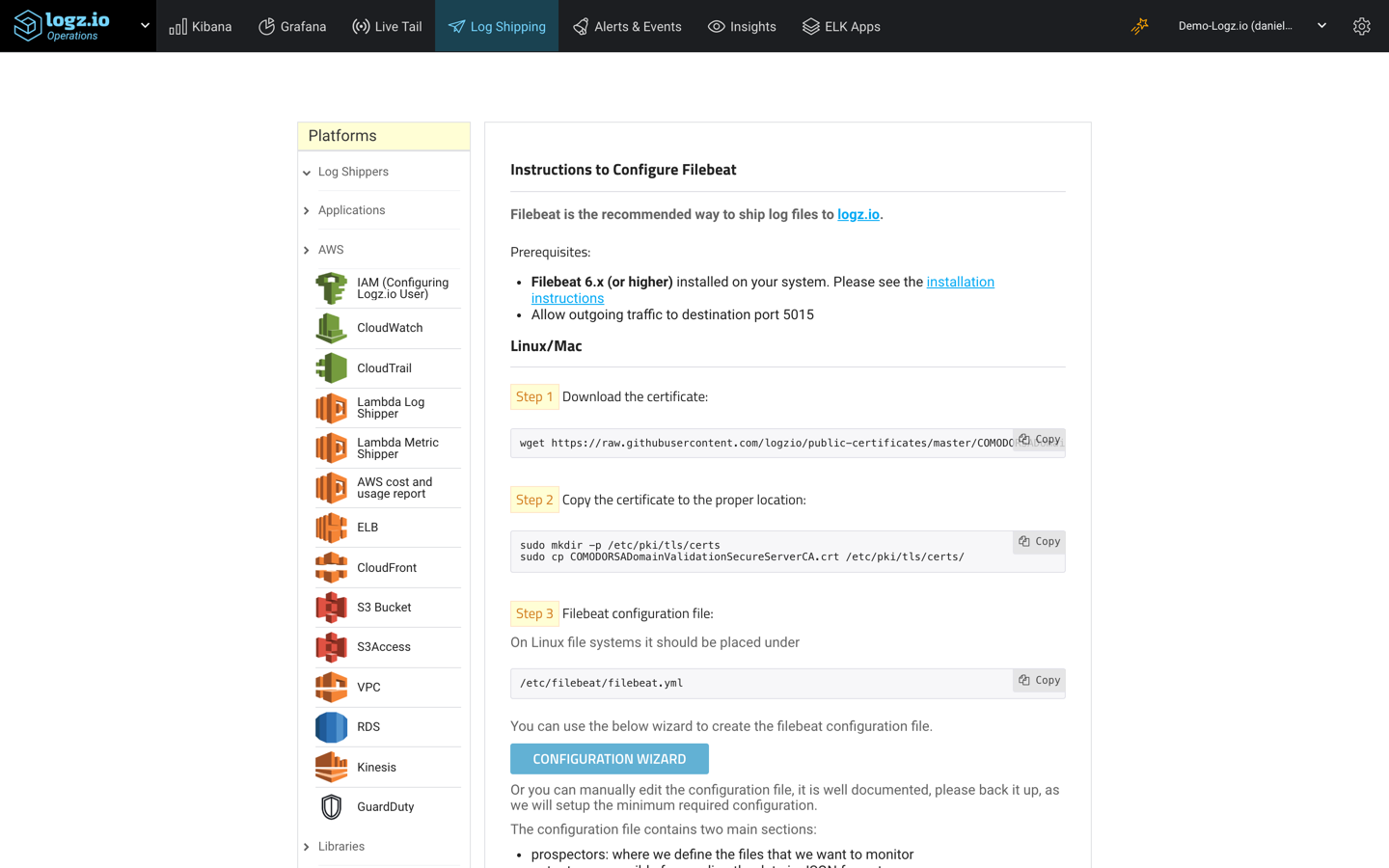Screen dimensions: 1389x868
Task: Follow the logz.io link in the Filebeat intro
Action: coord(858,214)
